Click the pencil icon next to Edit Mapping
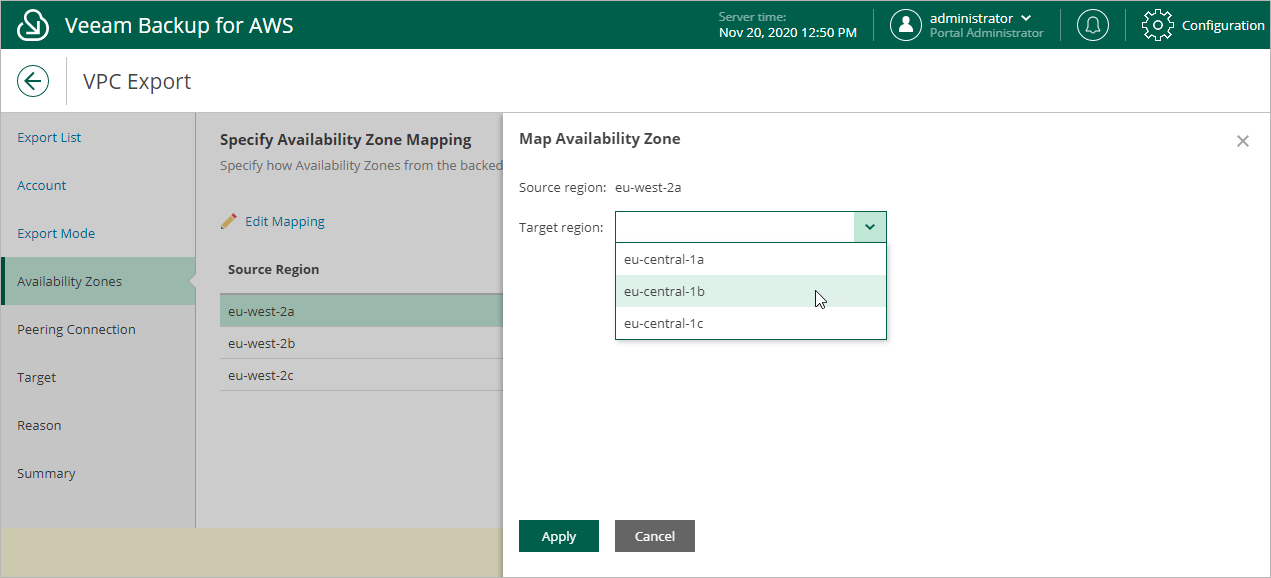 click(229, 221)
